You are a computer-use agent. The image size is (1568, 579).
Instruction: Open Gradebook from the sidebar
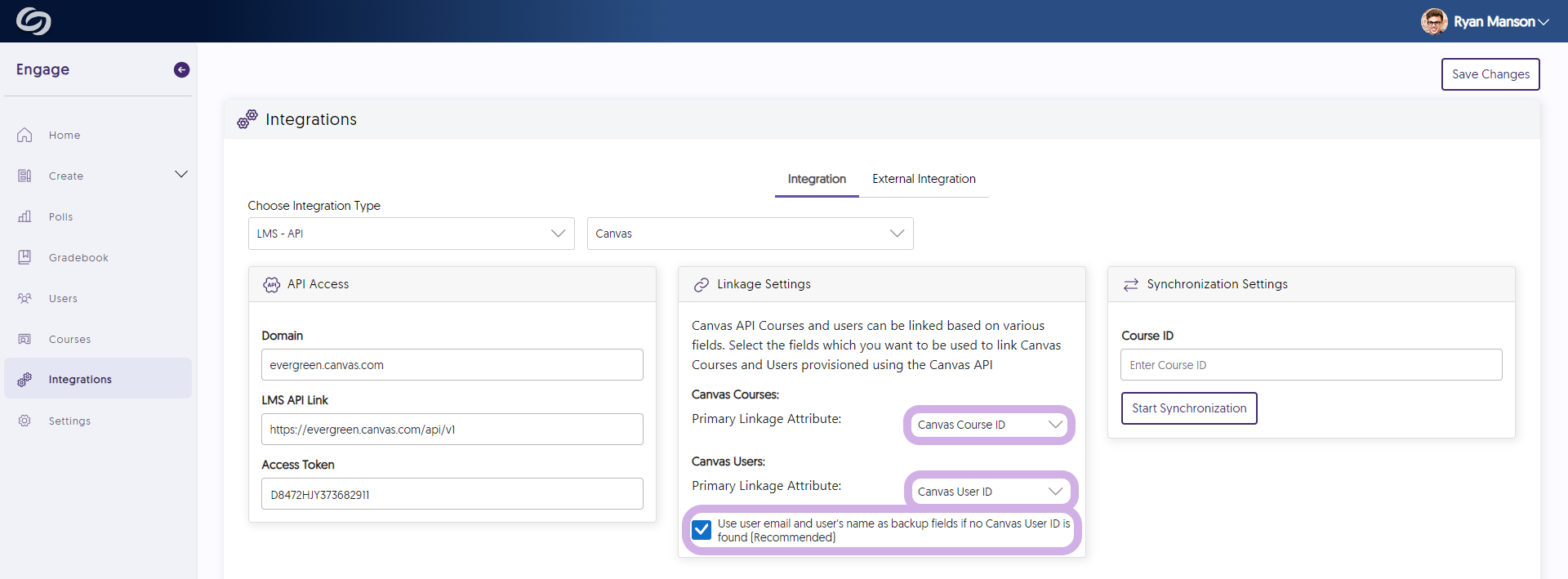98,257
